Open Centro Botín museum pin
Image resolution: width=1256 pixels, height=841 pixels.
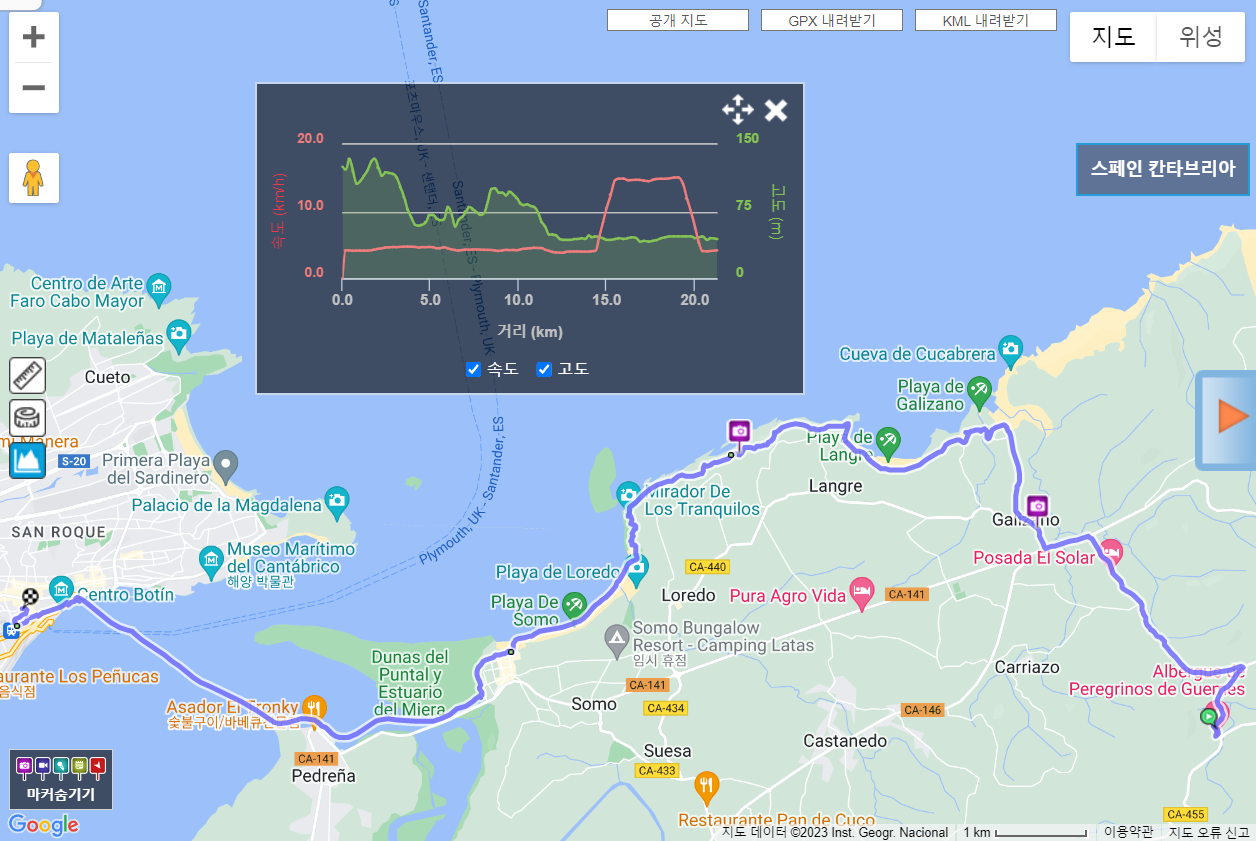tap(62, 588)
